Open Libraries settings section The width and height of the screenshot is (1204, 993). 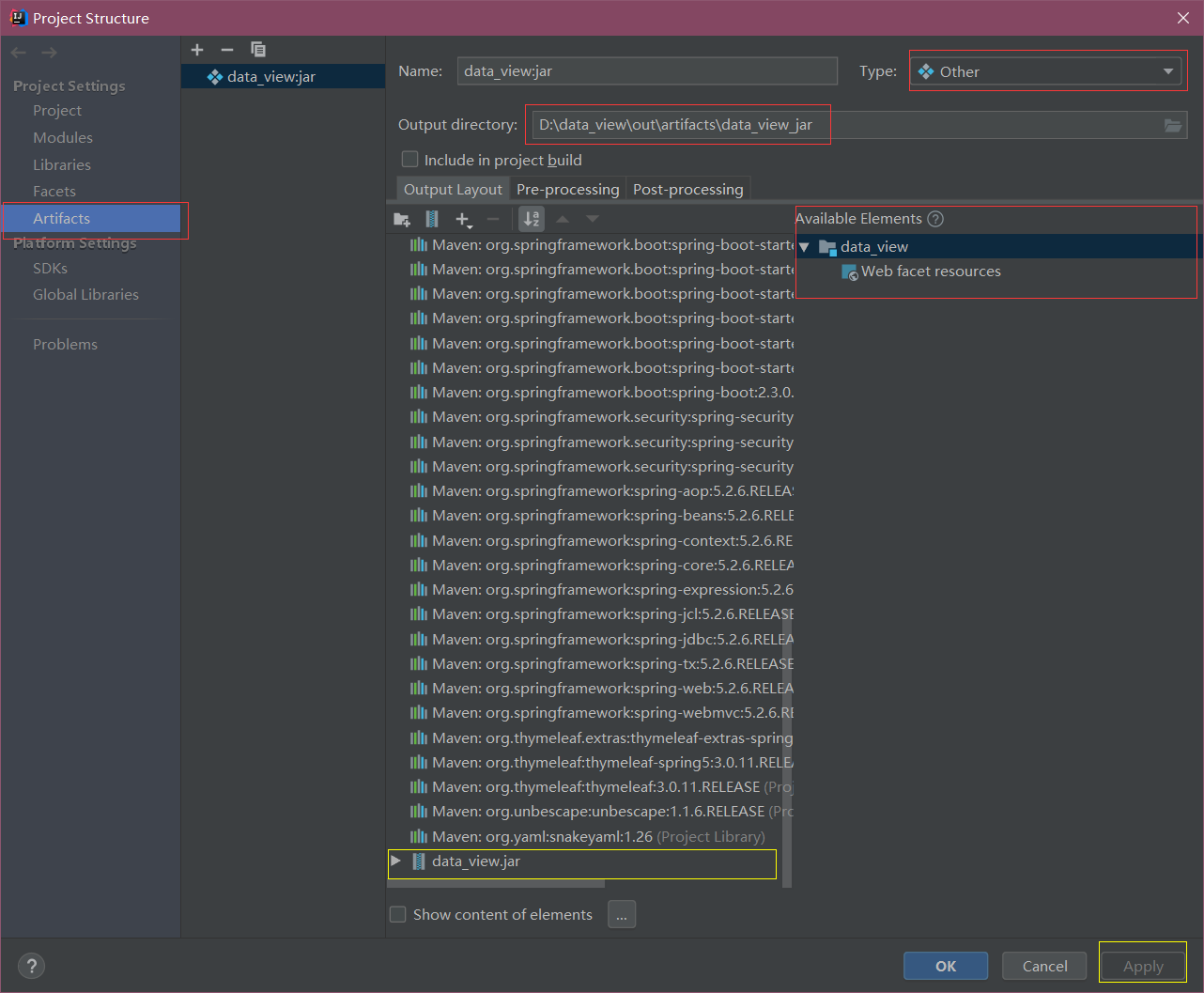pos(62,164)
